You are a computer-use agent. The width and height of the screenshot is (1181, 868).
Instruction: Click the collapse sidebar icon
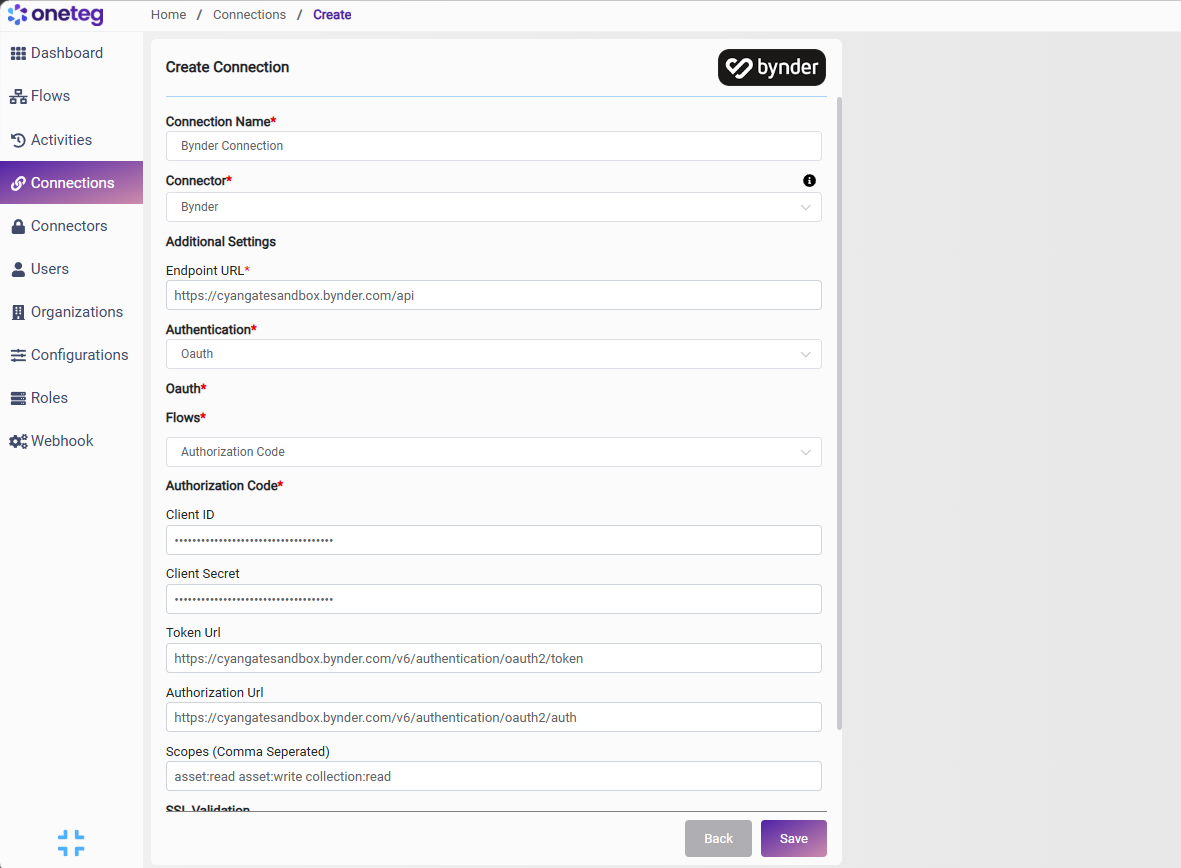(x=71, y=843)
